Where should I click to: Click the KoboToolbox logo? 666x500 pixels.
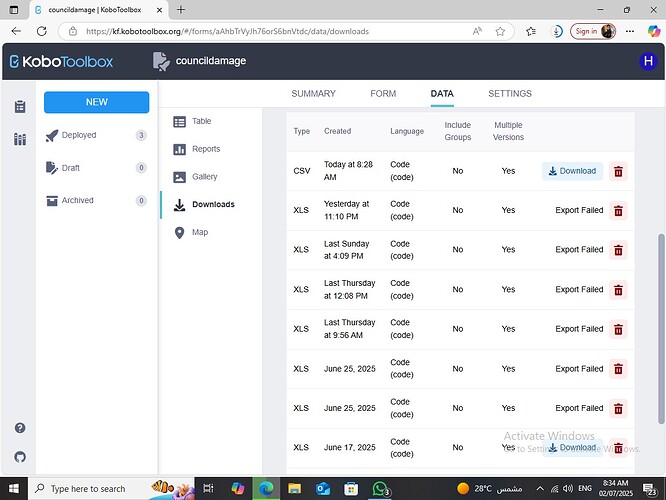(61, 62)
